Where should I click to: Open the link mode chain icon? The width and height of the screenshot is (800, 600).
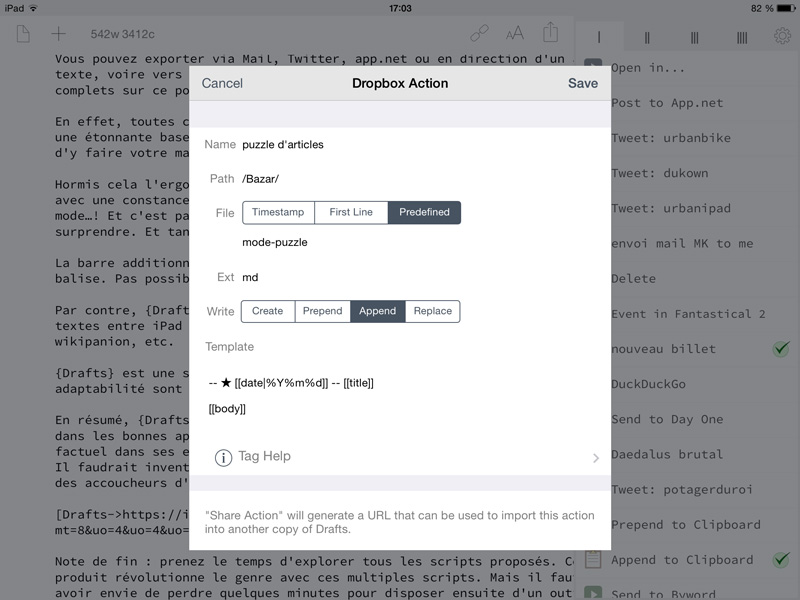coord(479,33)
